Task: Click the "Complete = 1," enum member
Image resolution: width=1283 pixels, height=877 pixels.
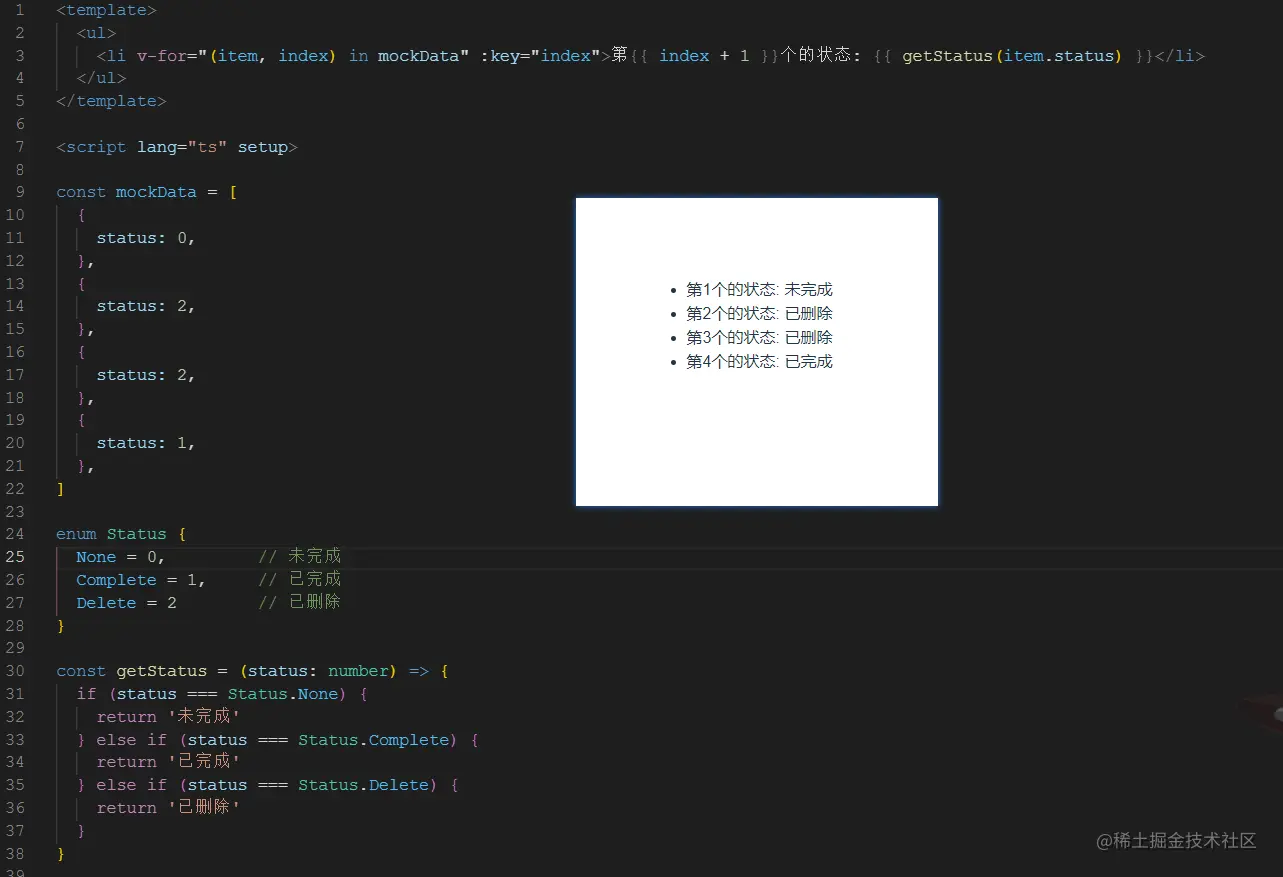Action: click(x=141, y=580)
